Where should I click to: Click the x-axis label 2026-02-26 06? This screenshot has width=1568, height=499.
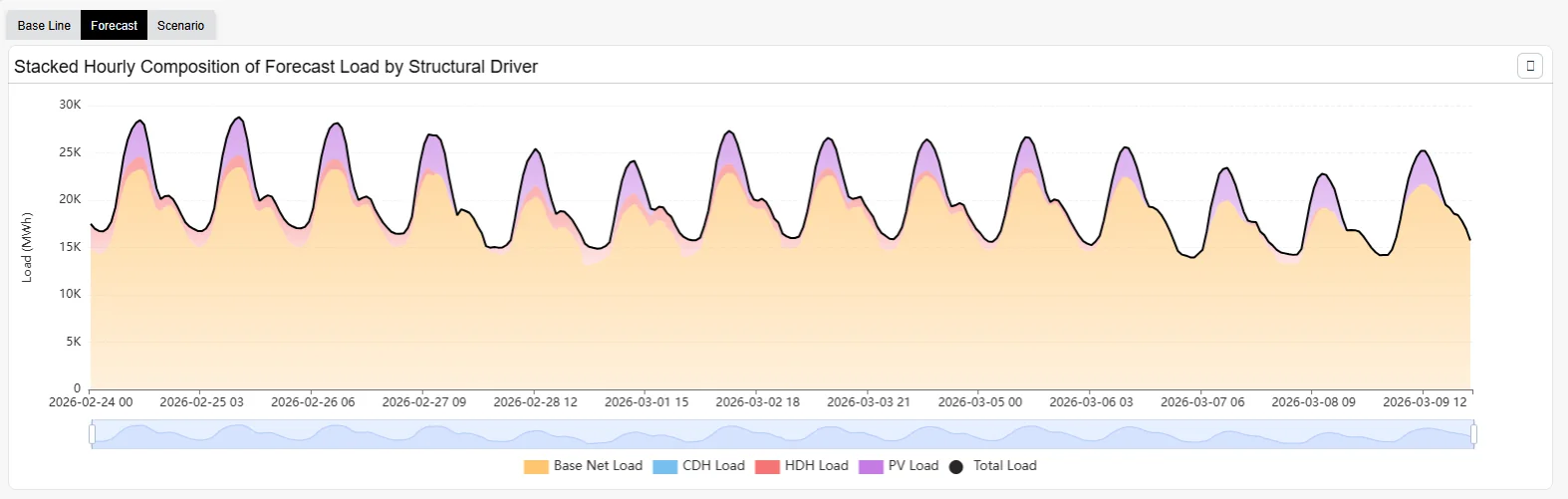point(313,402)
